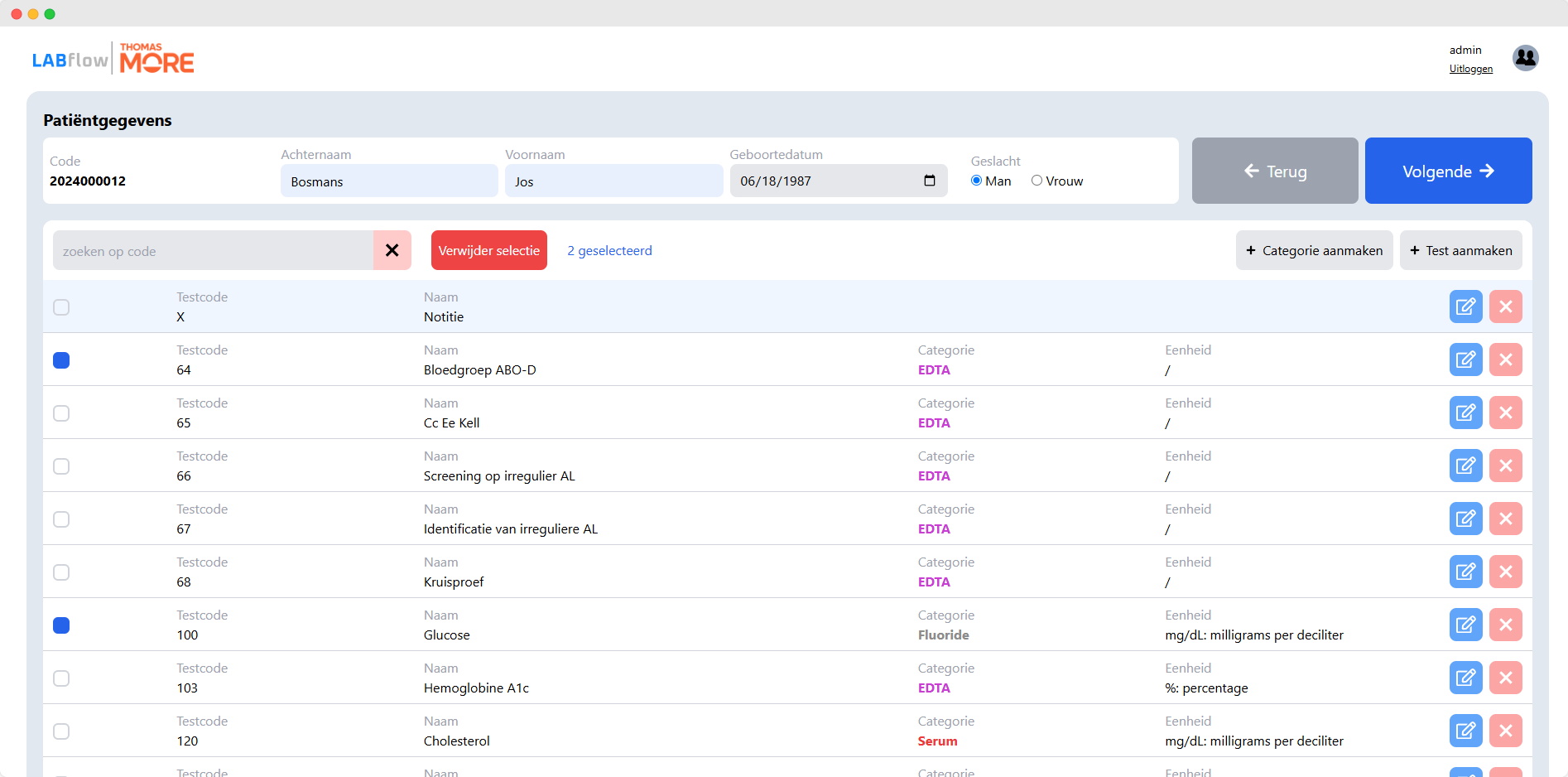This screenshot has height=777, width=1568.
Task: Open edit for Glucose test
Action: [x=1465, y=625]
